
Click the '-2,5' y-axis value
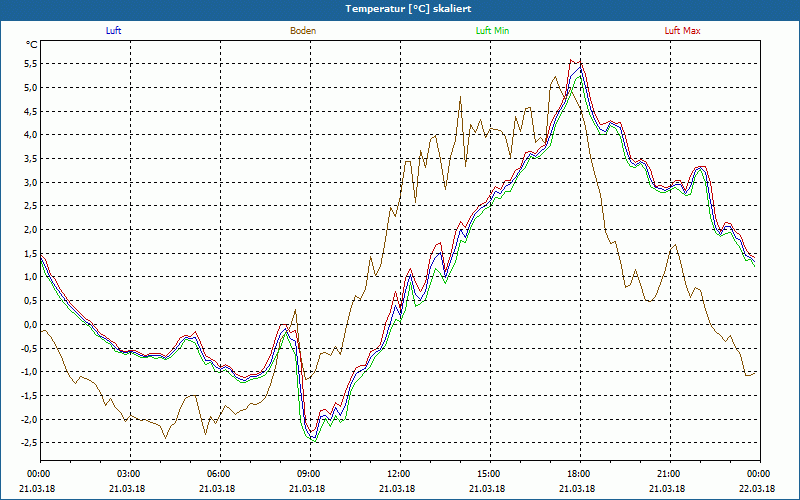30,443
